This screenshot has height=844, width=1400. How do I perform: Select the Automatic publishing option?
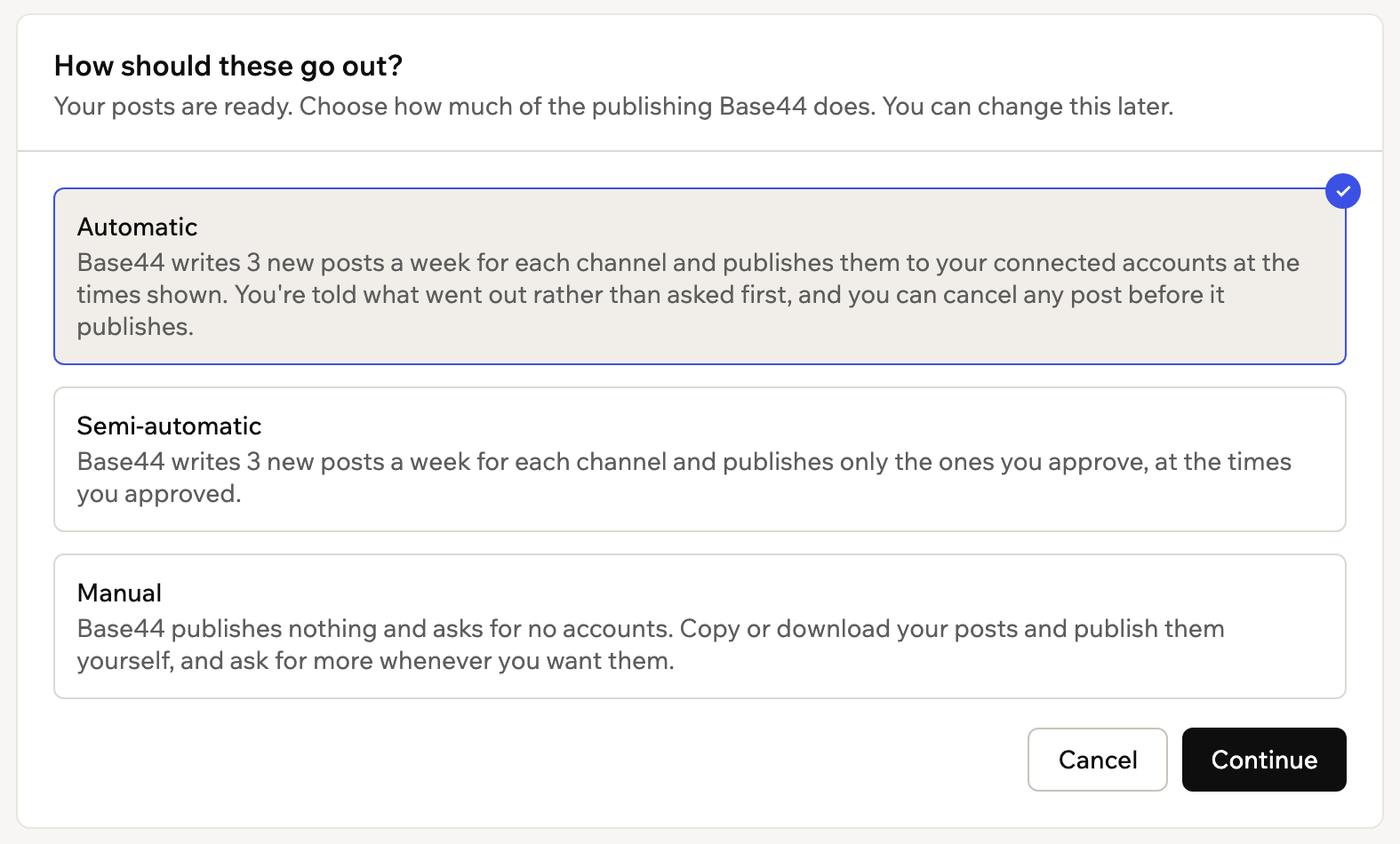coord(700,276)
